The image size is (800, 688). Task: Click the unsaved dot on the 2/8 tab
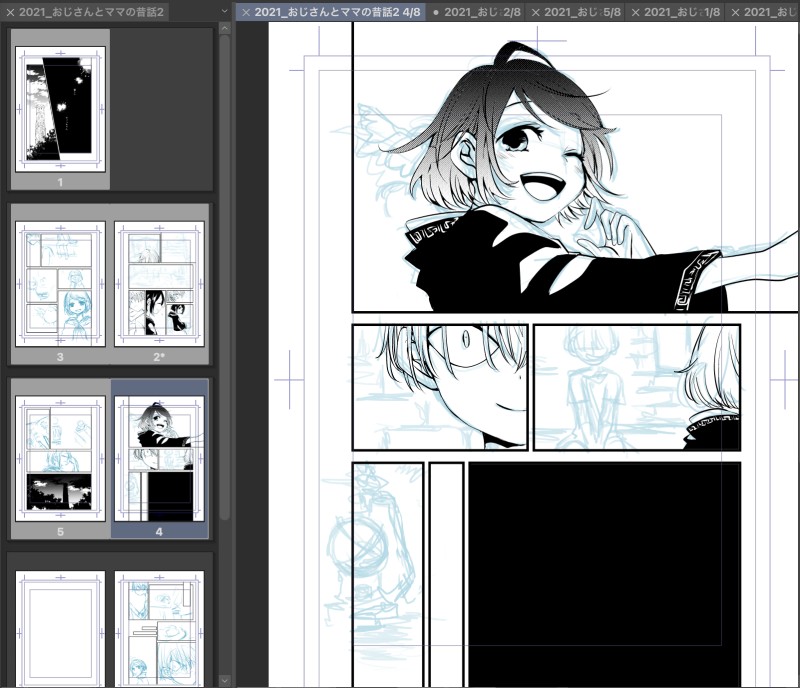click(x=436, y=12)
